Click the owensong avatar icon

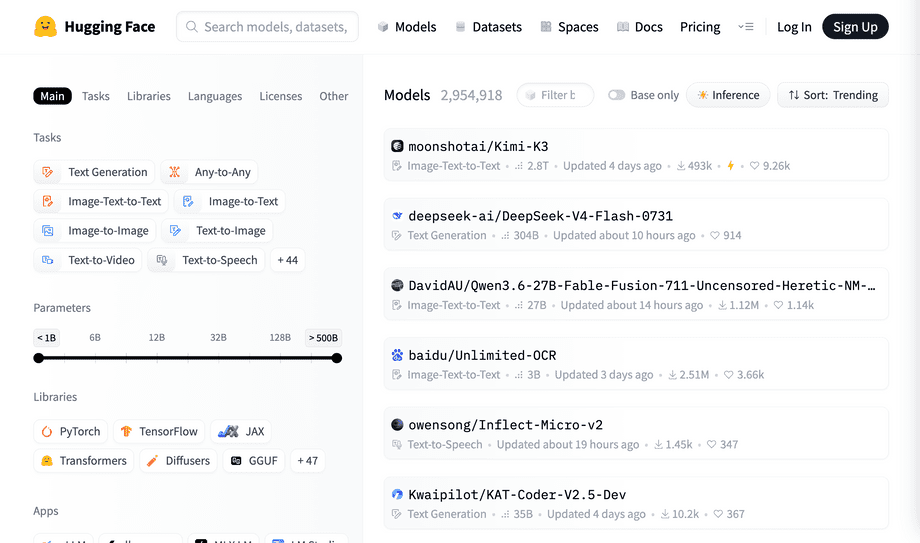coord(397,424)
